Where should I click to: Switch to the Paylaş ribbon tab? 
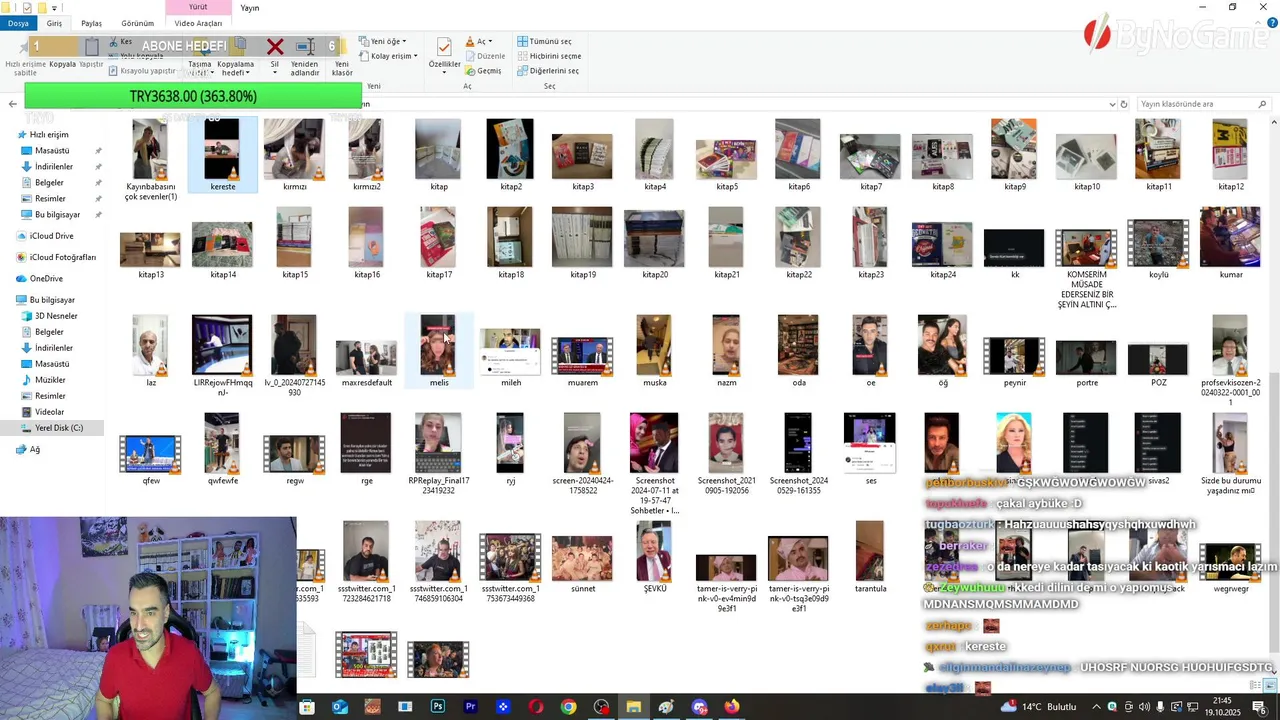click(x=91, y=23)
